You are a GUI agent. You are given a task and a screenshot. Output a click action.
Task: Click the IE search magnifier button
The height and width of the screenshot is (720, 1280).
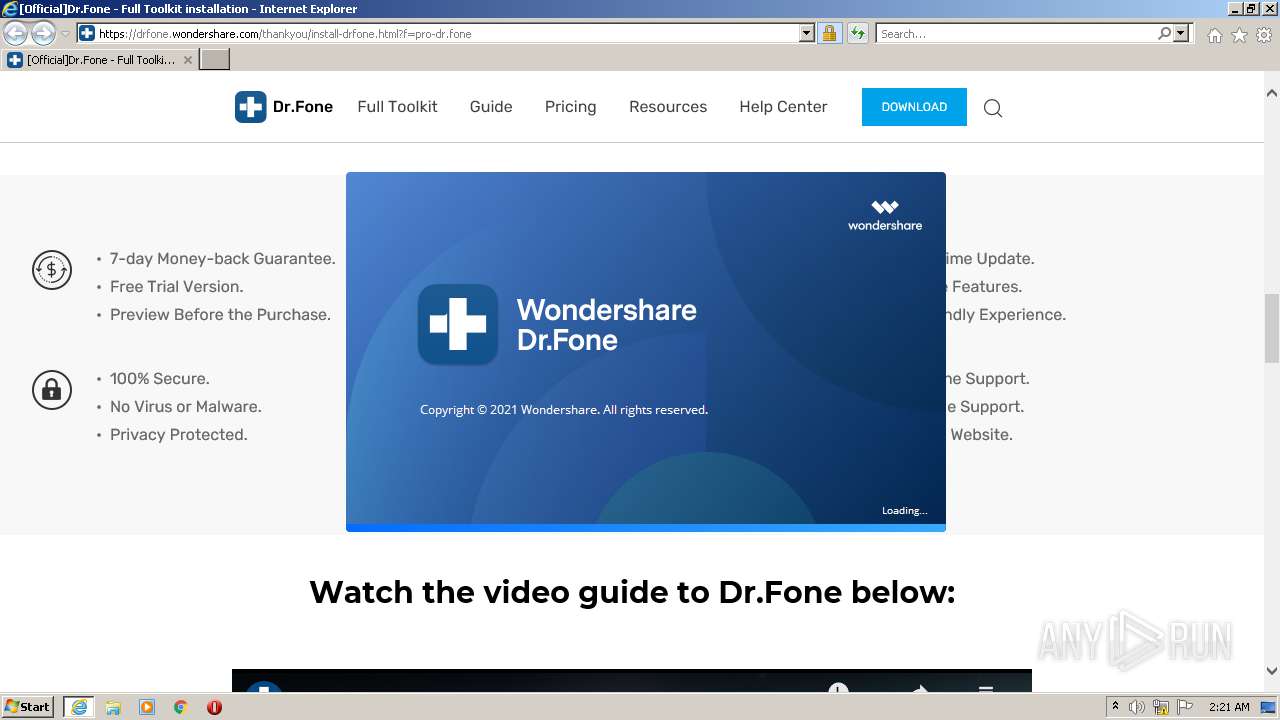[x=1164, y=33]
